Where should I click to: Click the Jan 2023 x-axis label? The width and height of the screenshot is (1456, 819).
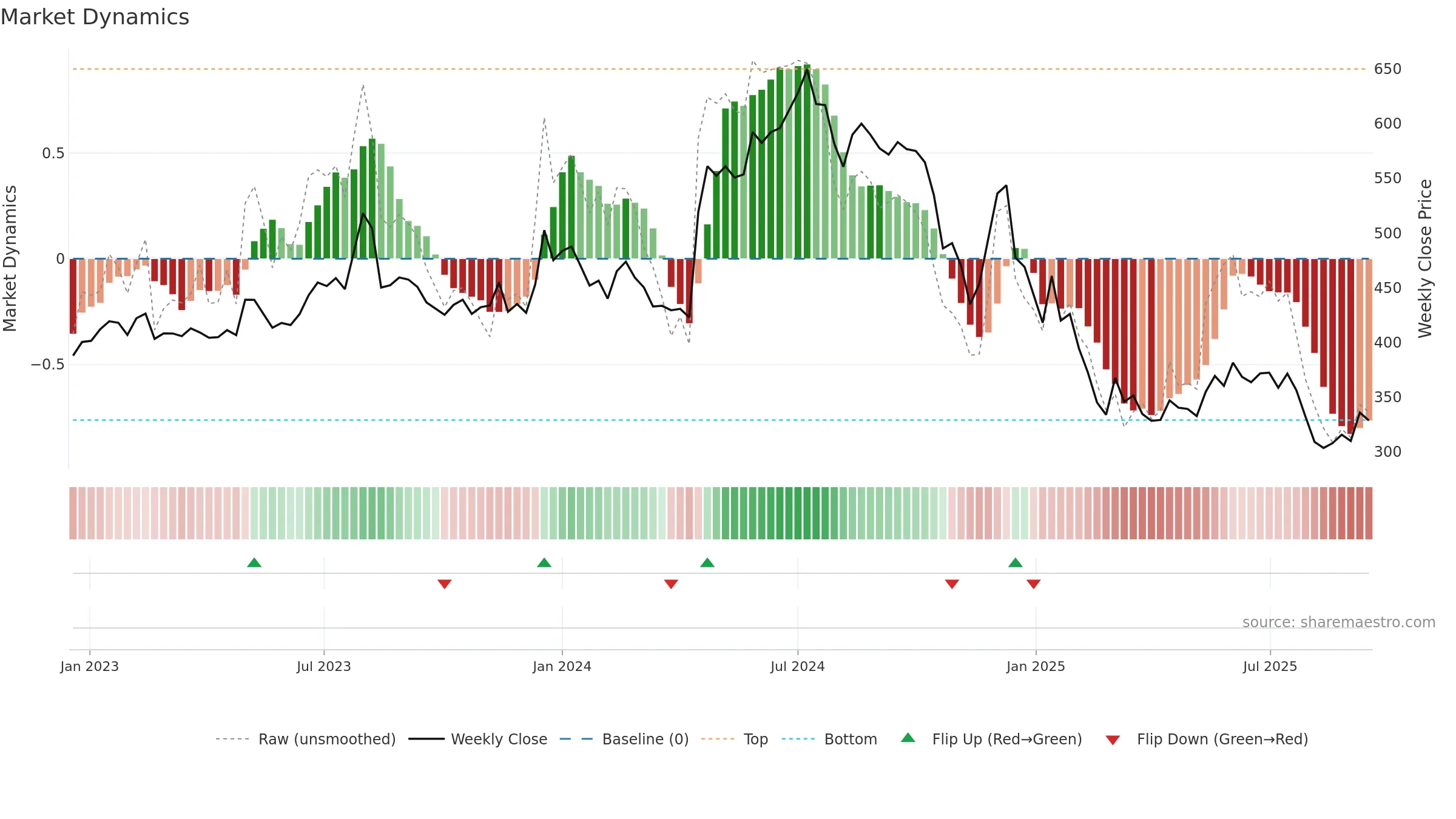90,666
